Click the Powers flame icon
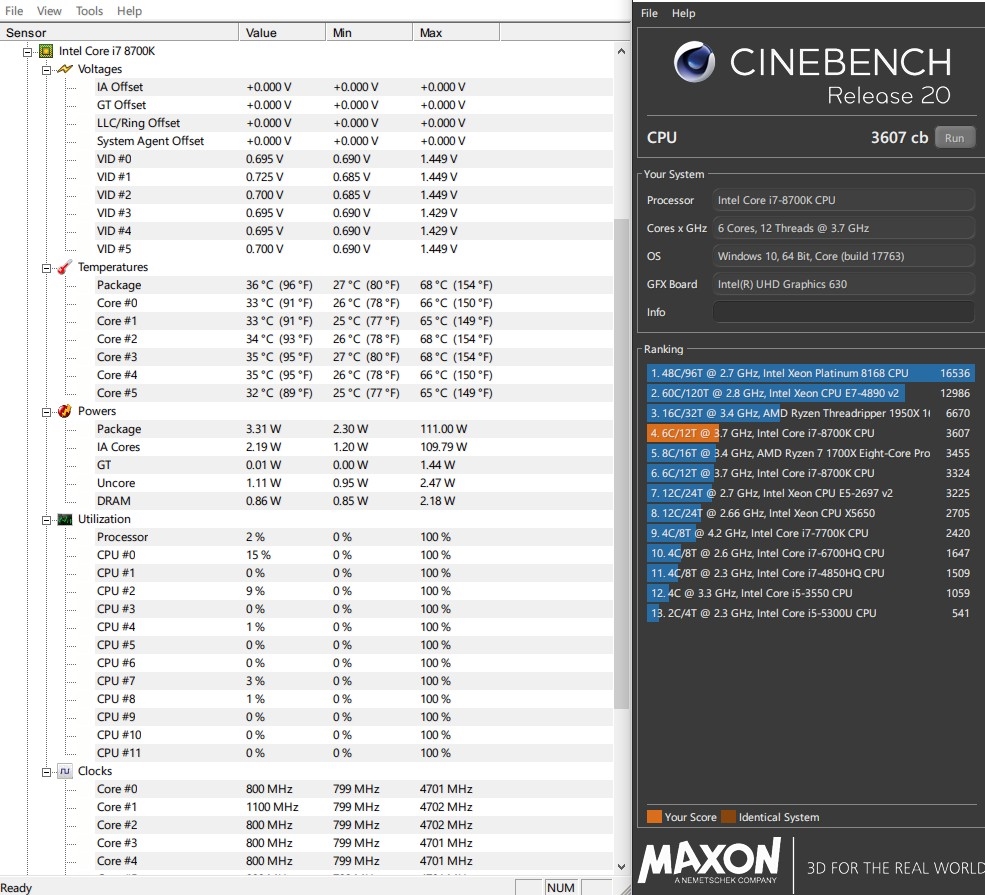Viewport: 985px width, 895px height. pyautogui.click(x=64, y=411)
